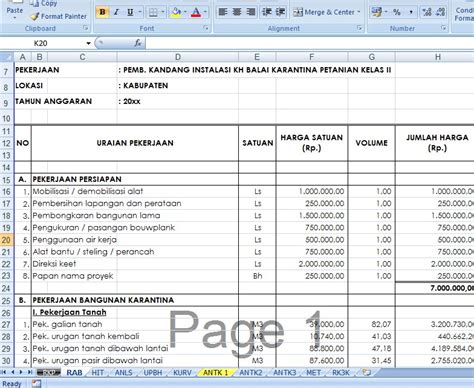The image size is (474, 388).
Task: Open Number dialog launcher
Action: pyautogui.click(x=444, y=28)
